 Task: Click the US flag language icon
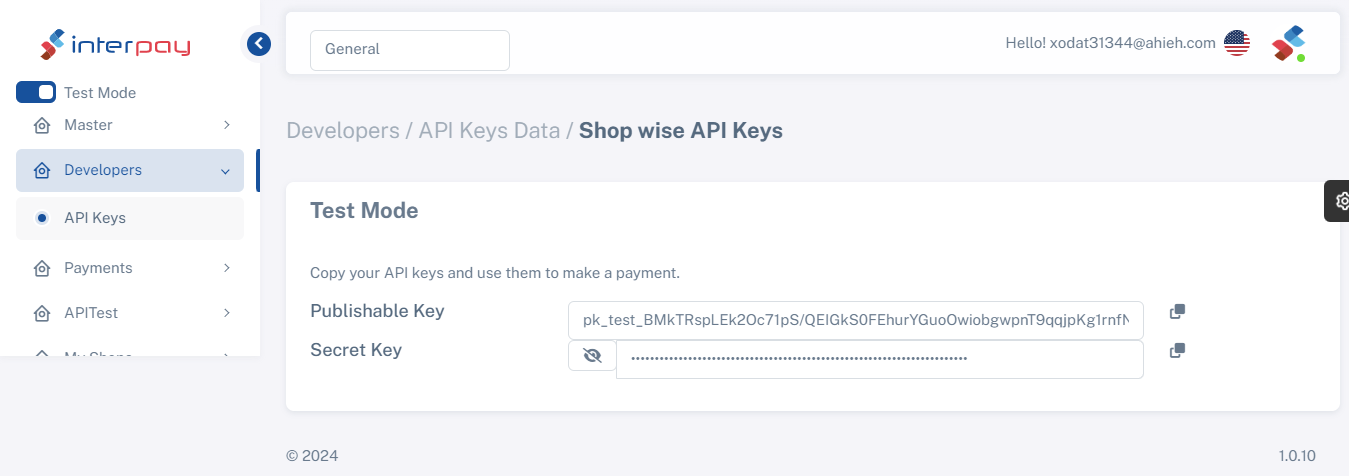[x=1237, y=43]
